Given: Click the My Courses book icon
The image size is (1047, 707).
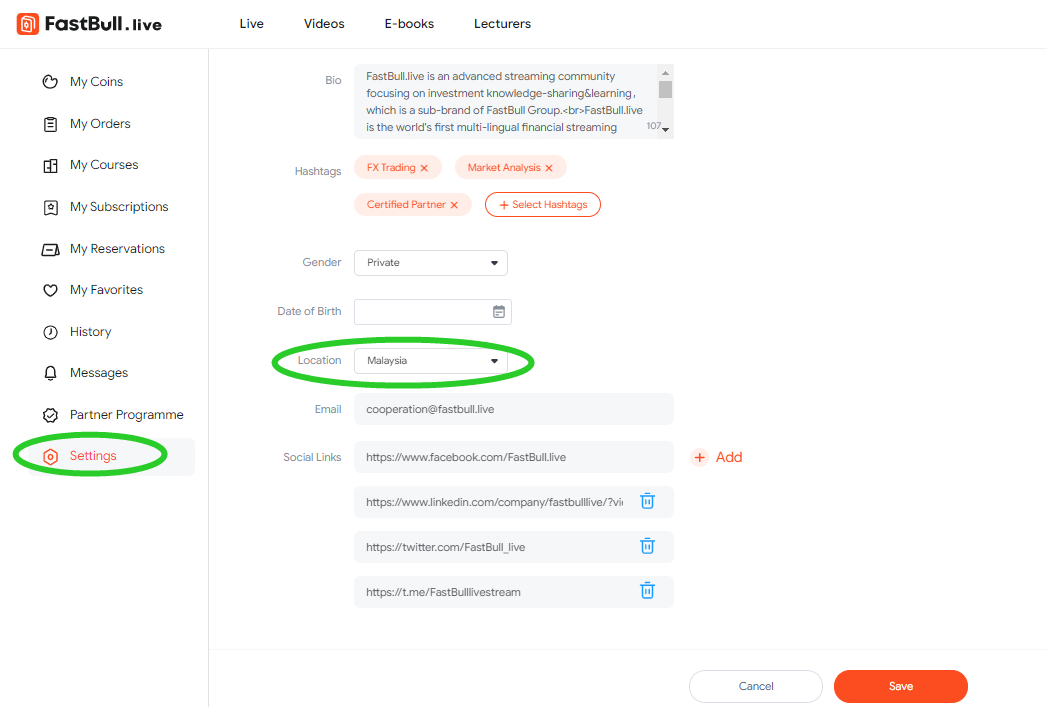Looking at the screenshot, I should [x=50, y=166].
